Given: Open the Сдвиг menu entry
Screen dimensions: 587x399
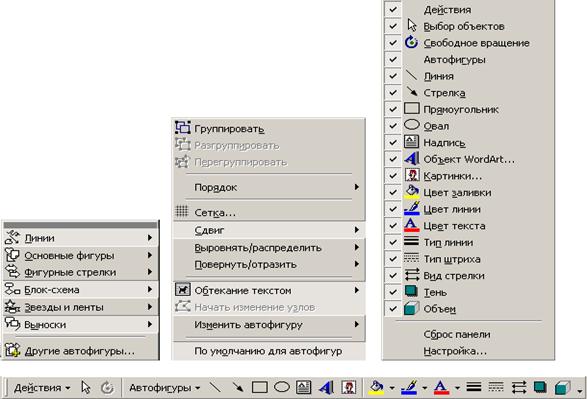Looking at the screenshot, I should click(269, 230).
